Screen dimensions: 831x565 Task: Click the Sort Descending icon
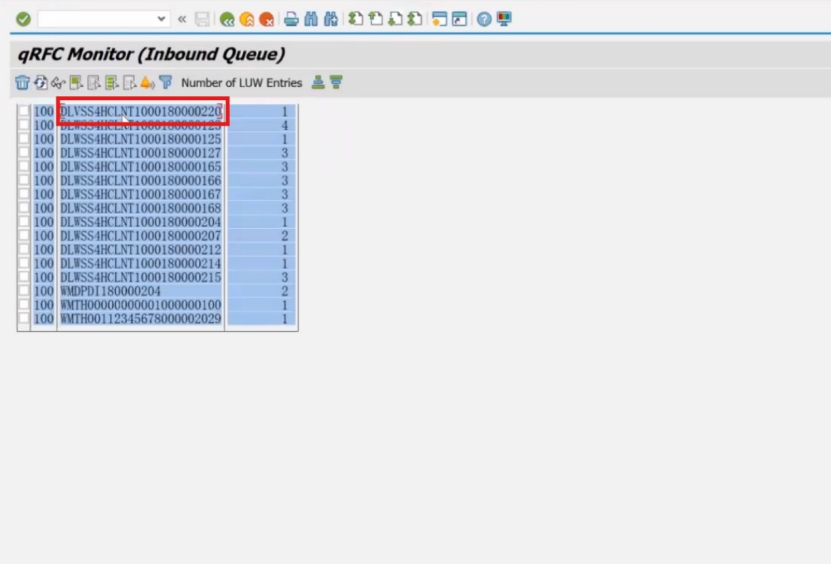click(336, 83)
